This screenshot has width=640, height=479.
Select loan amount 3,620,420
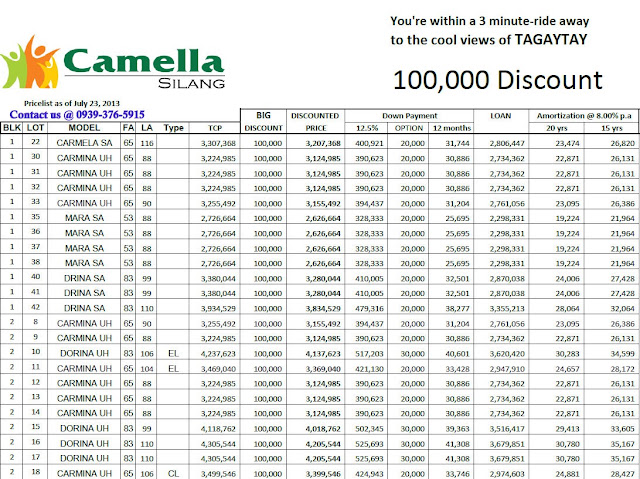[507, 354]
